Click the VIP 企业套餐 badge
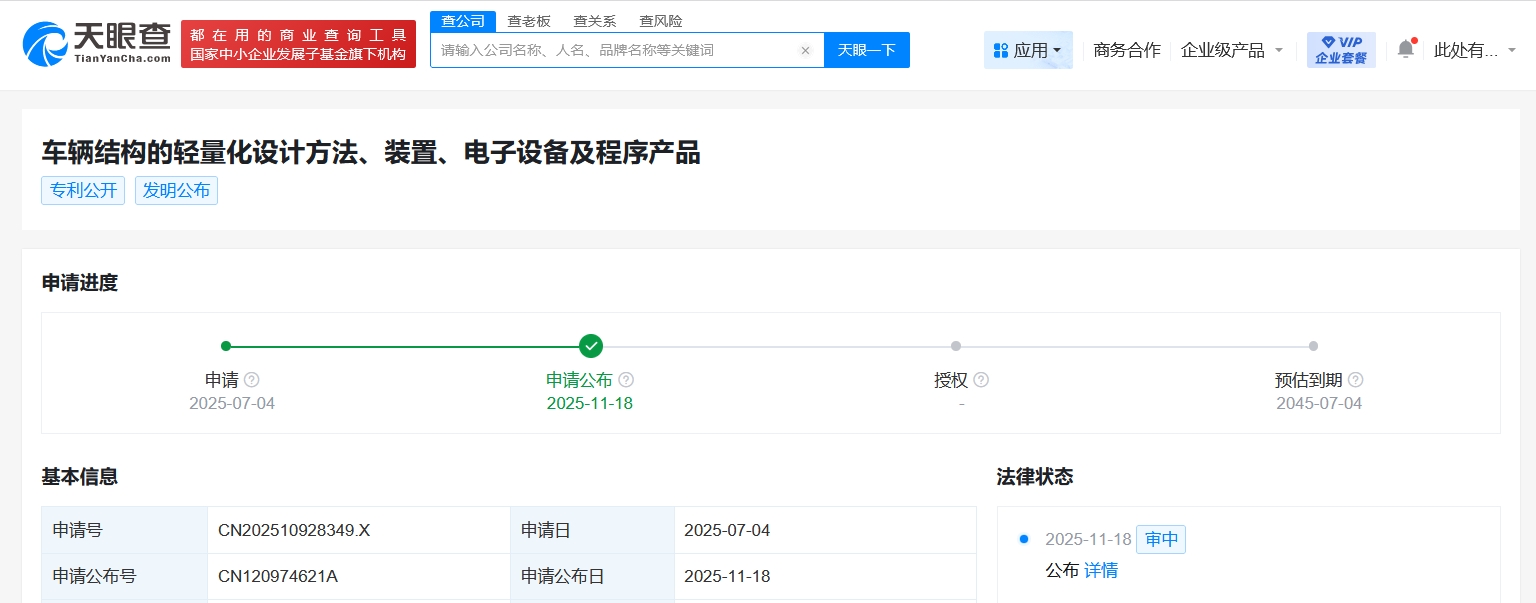 1341,50
